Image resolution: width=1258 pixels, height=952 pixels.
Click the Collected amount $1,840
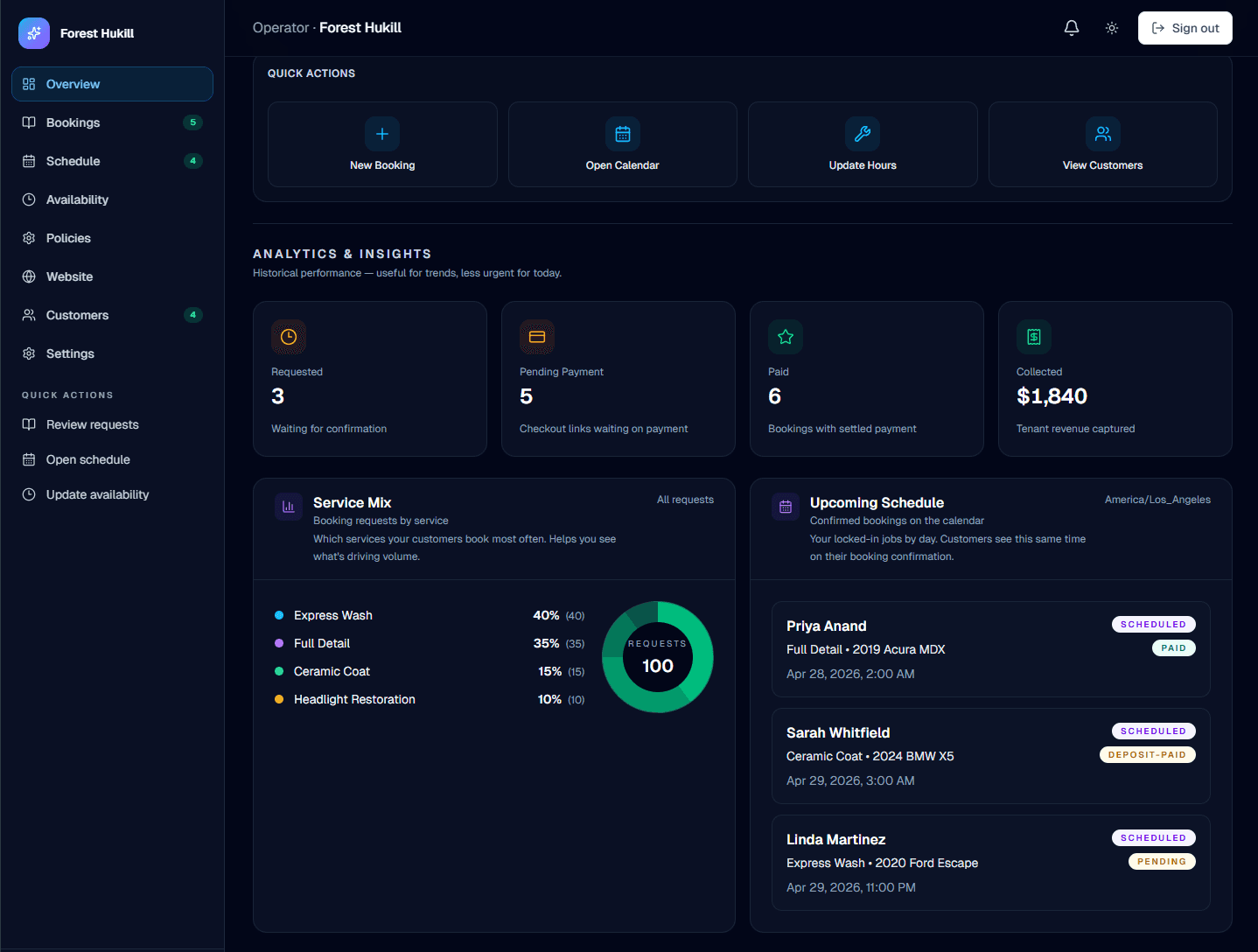click(1052, 396)
